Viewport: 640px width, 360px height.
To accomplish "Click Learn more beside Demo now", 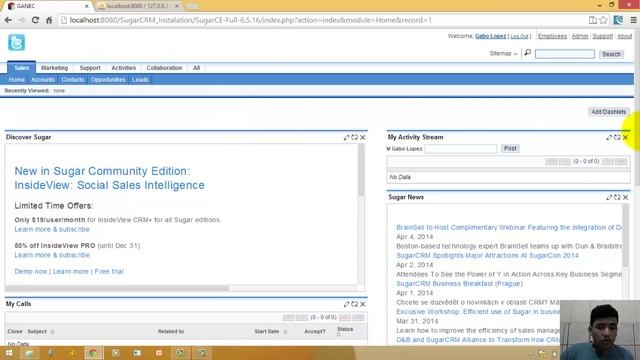I will click(71, 271).
